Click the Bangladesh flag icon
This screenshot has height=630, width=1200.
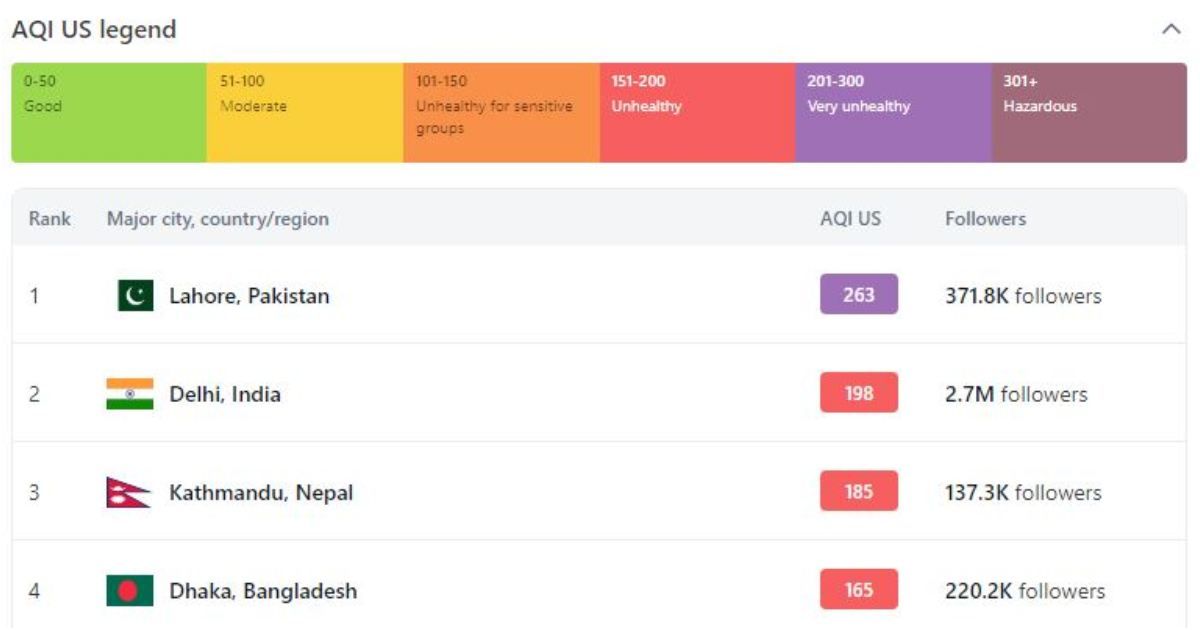click(x=130, y=591)
